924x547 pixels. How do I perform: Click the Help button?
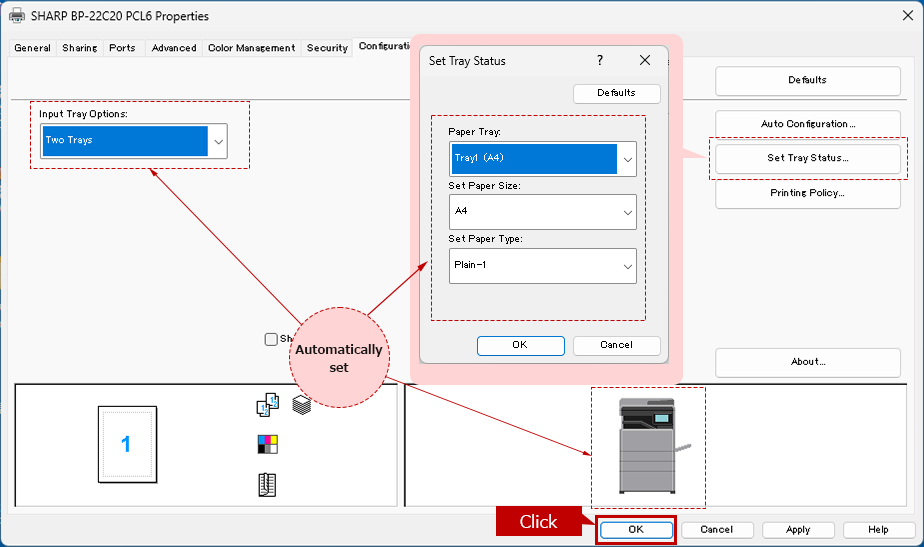pyautogui.click(x=878, y=529)
